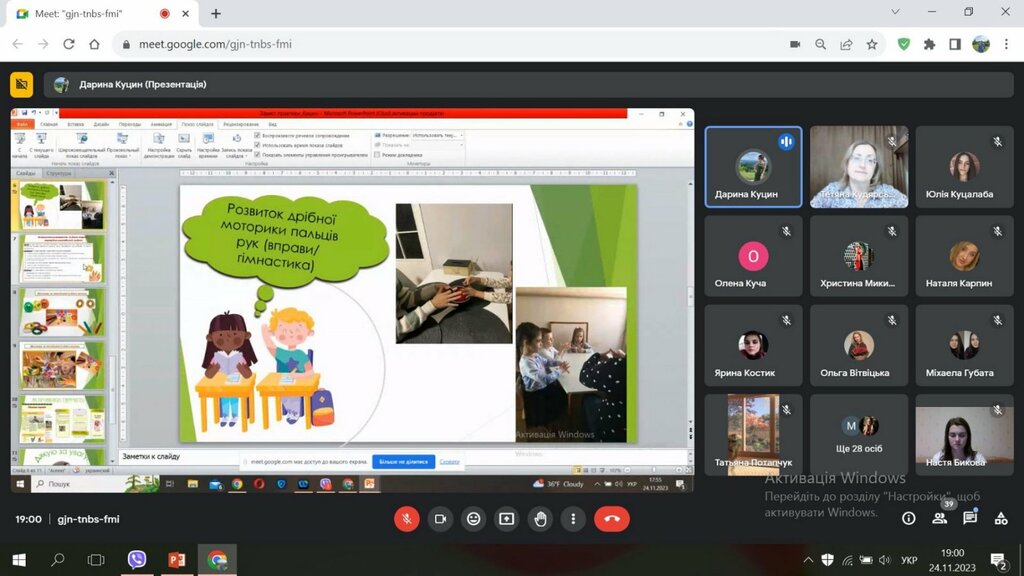This screenshot has height=576, width=1024.
Task: Open the in-call chat panel
Action: click(970, 518)
